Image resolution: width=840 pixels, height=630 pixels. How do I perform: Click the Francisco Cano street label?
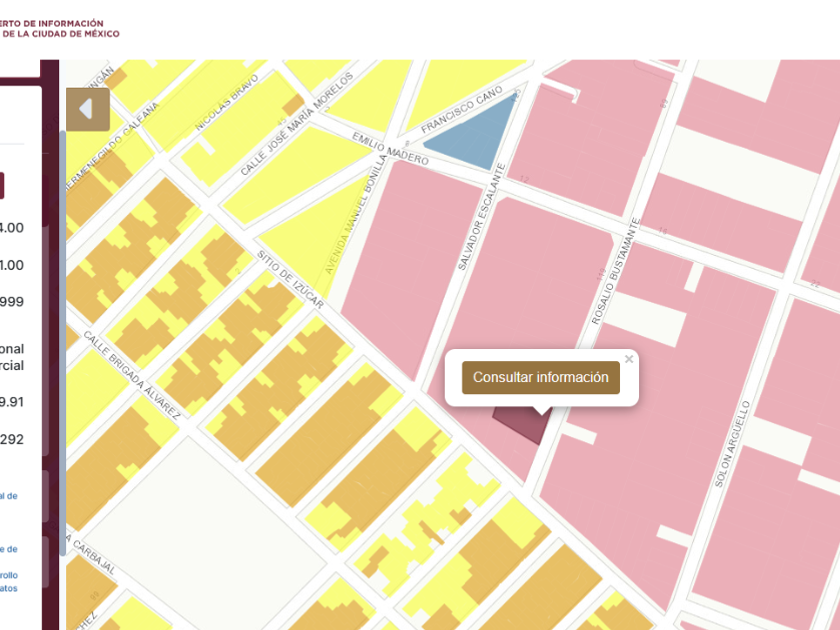(461, 110)
